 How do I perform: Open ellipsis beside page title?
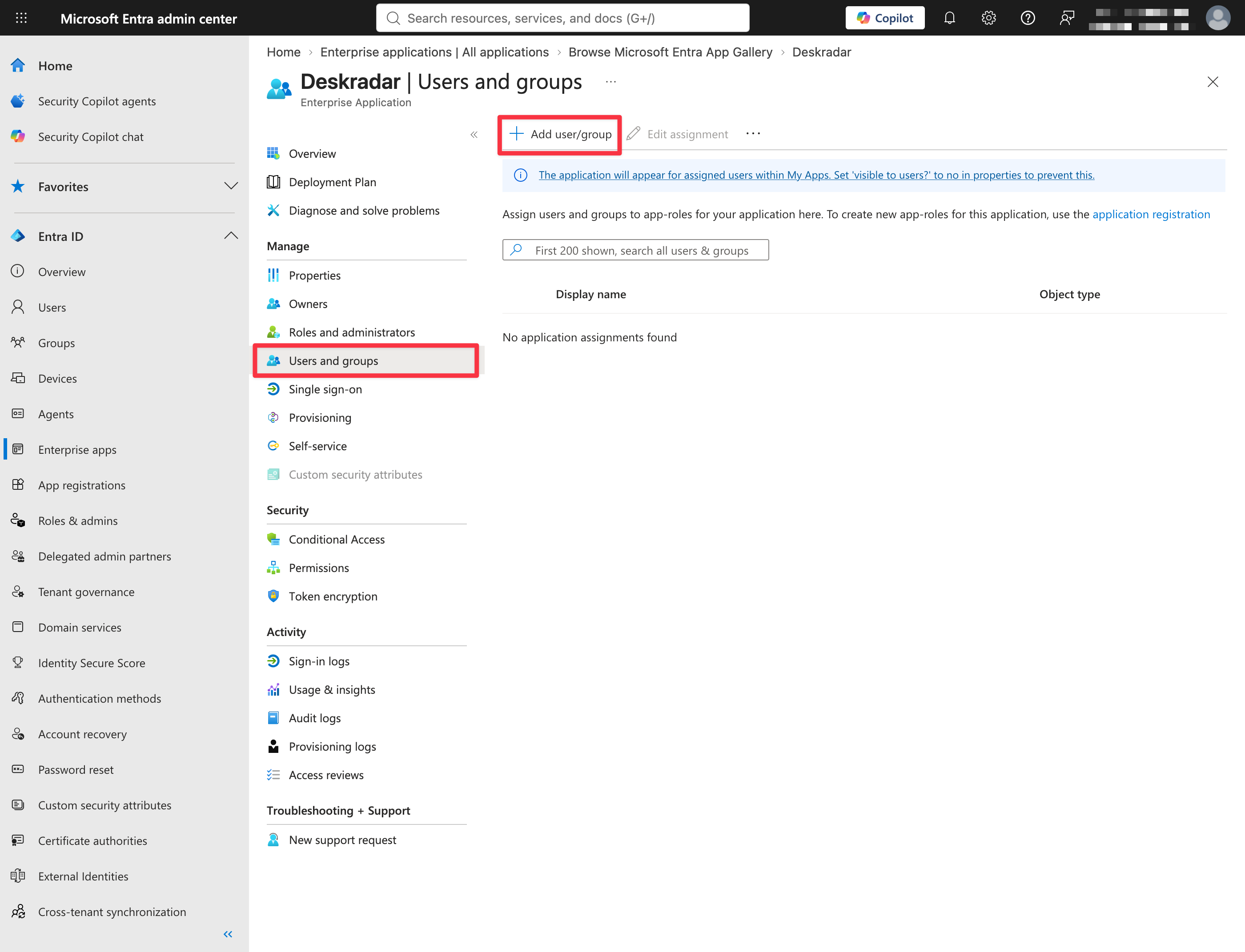610,82
